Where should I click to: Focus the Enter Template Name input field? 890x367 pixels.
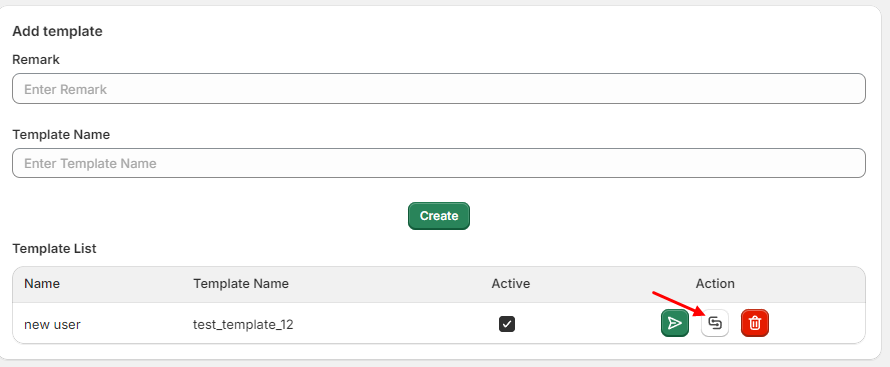(439, 163)
